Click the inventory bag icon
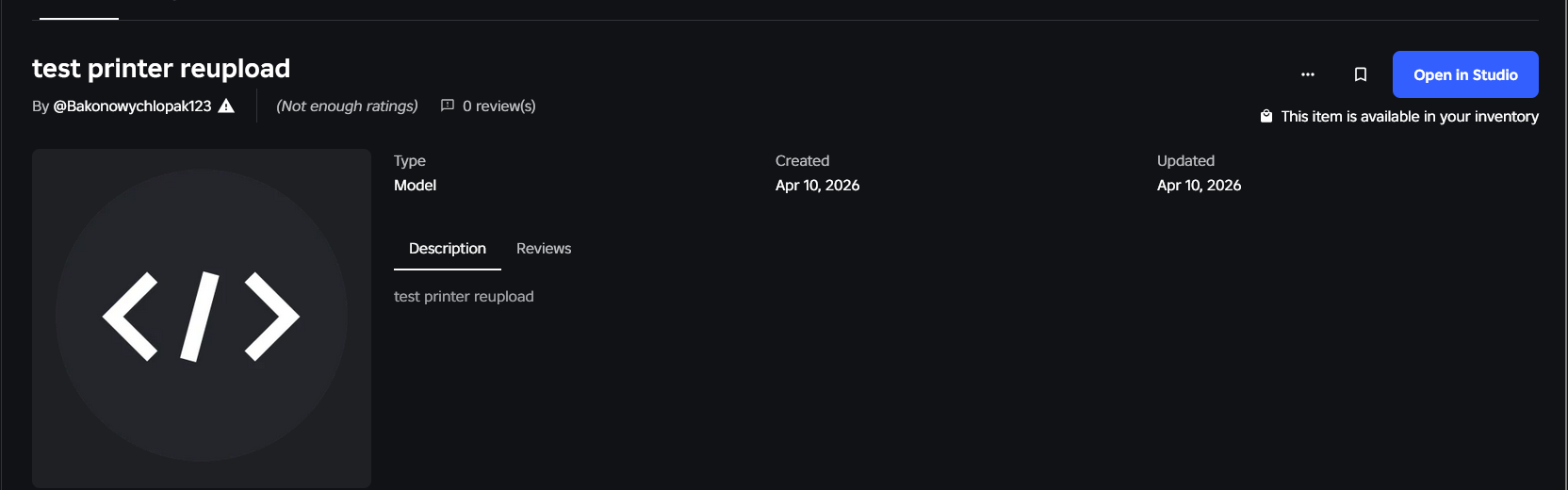The height and width of the screenshot is (490, 1568). tap(1266, 116)
